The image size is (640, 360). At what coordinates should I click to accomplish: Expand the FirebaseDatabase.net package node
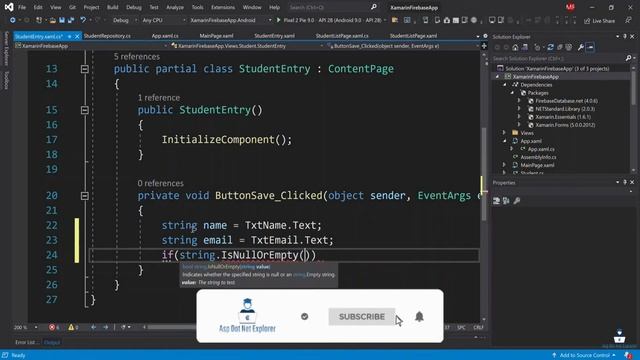click(x=519, y=100)
